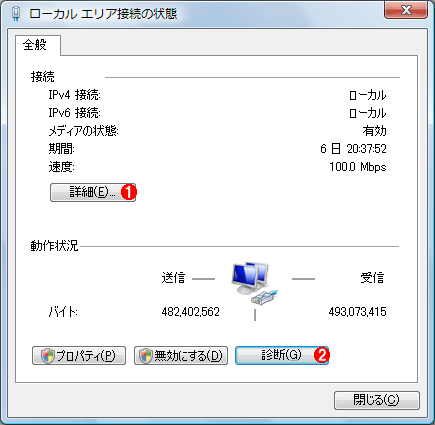Screen dimensions: 435x425
Task: Select the 全般 tab
Action: point(35,45)
